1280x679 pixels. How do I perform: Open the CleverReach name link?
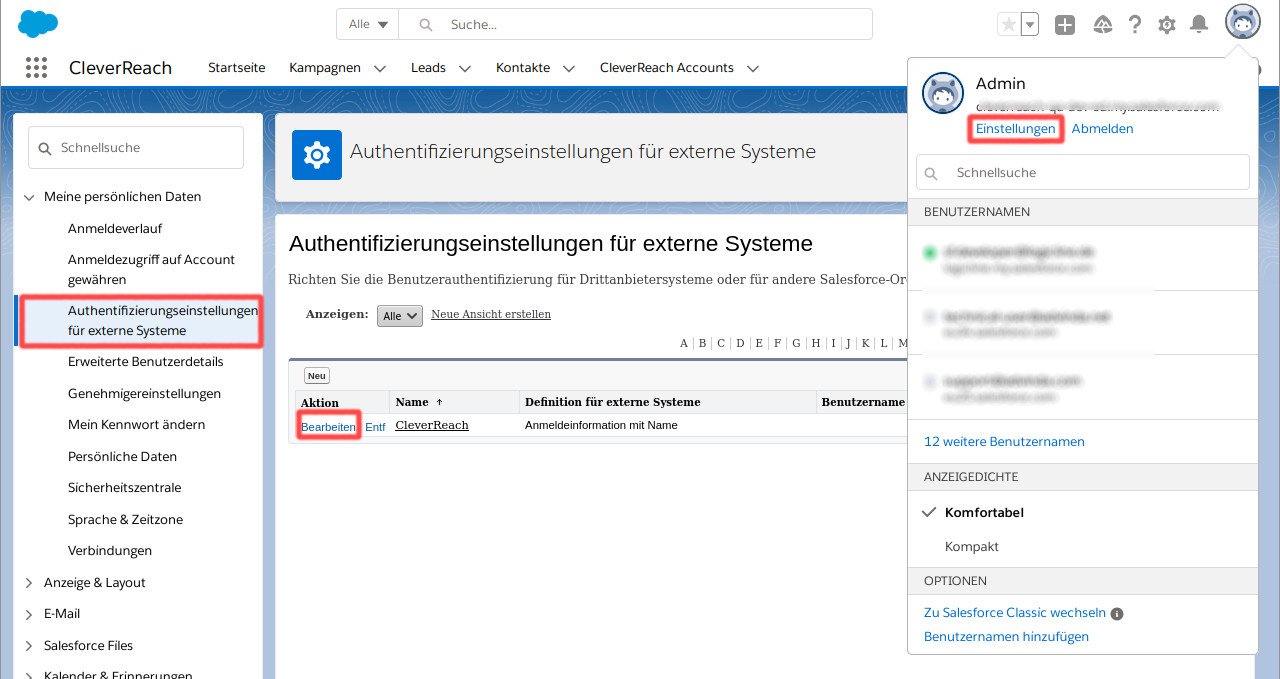click(x=432, y=425)
